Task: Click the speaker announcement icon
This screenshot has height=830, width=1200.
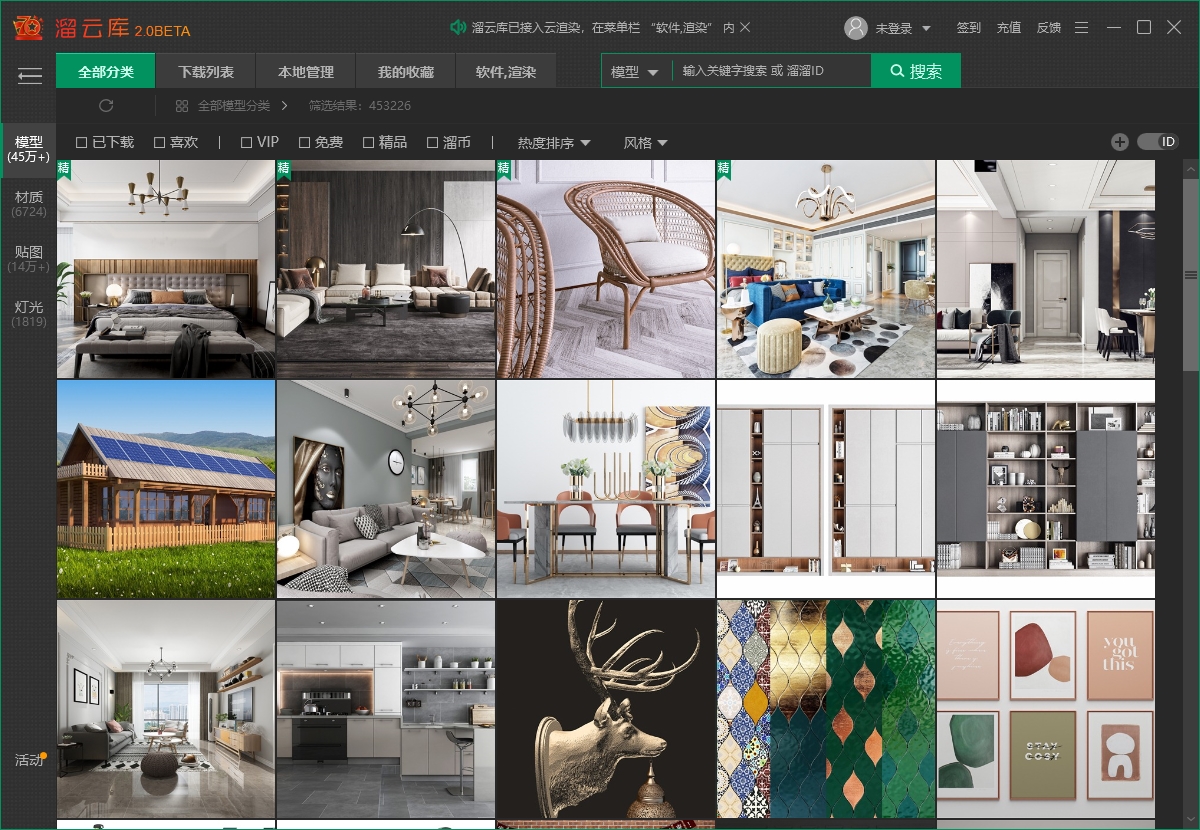Action: 458,27
